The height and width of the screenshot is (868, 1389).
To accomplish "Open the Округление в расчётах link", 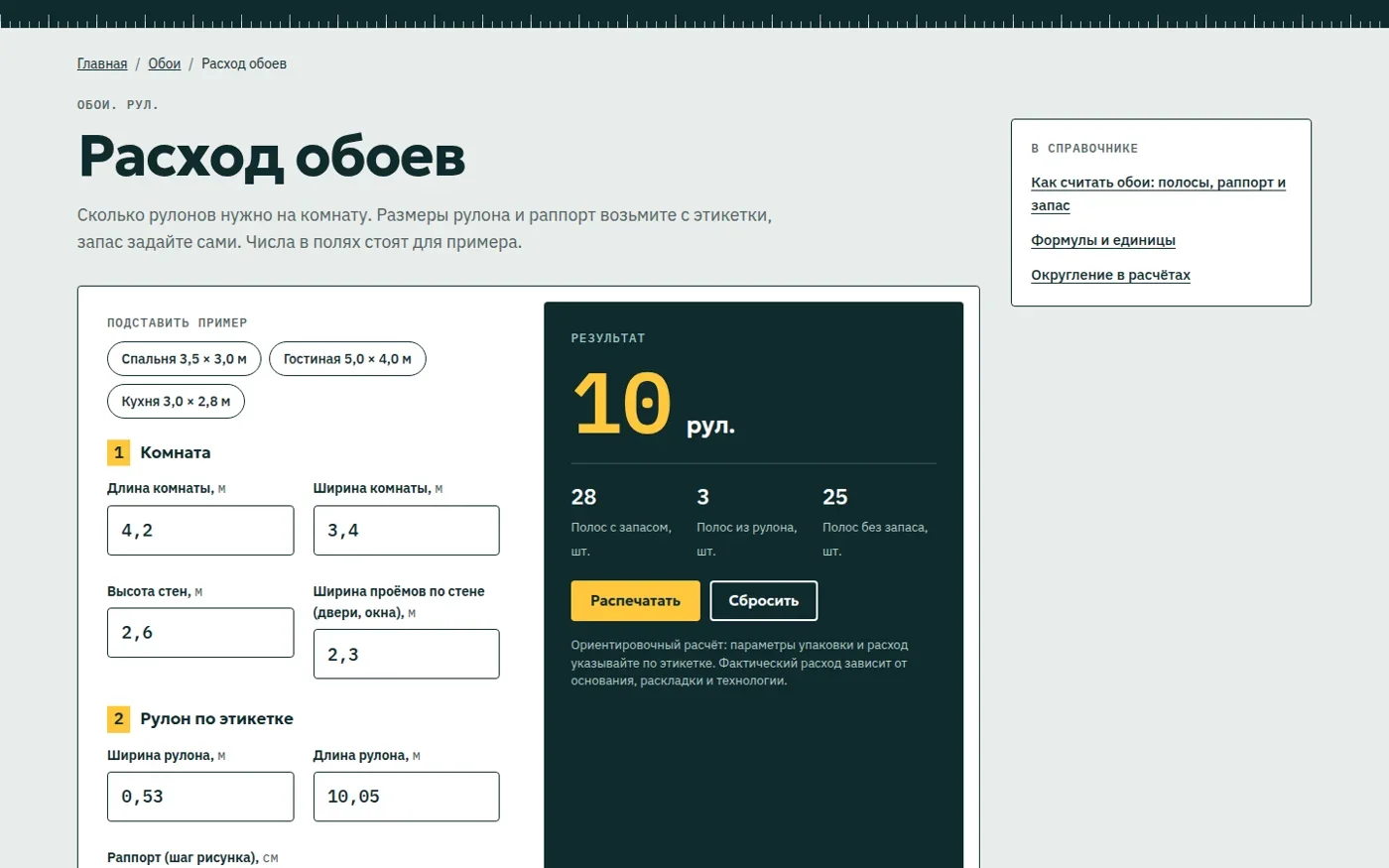I will [x=1110, y=275].
